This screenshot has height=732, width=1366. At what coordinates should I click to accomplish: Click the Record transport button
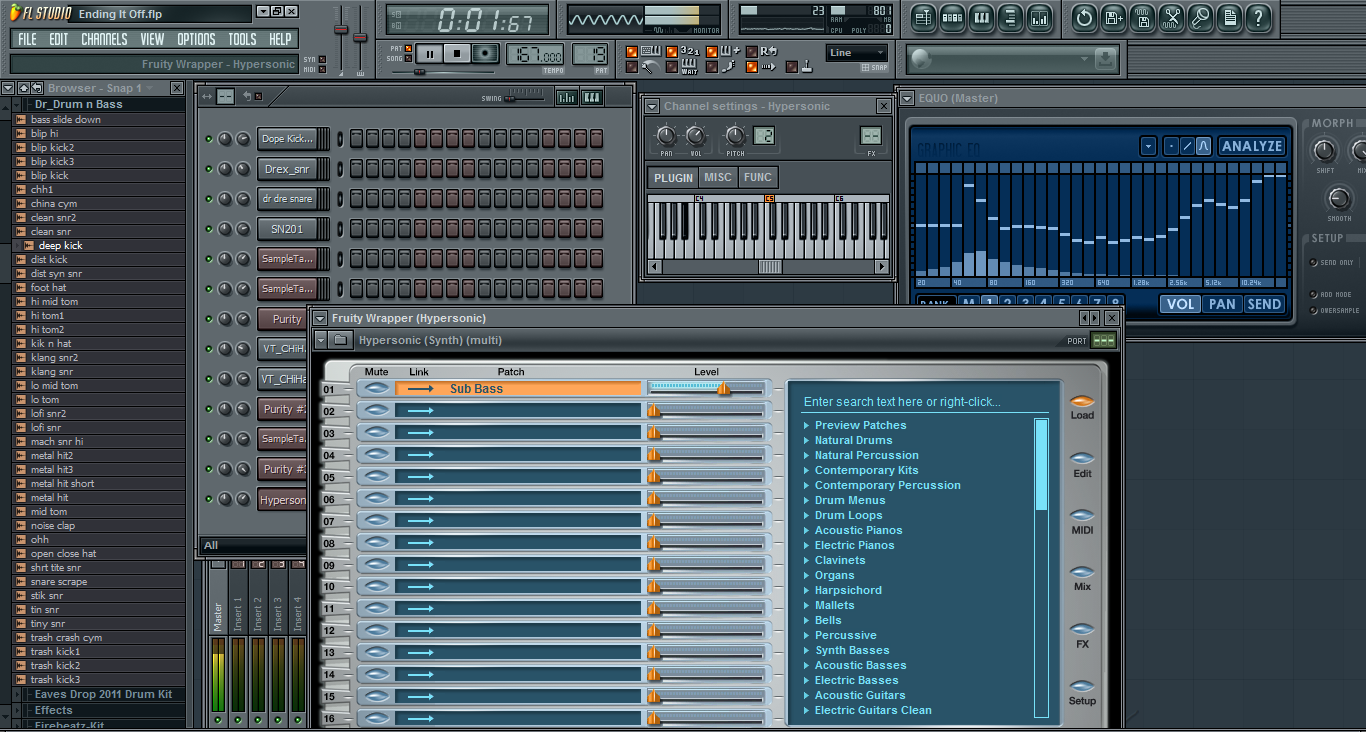pos(486,54)
